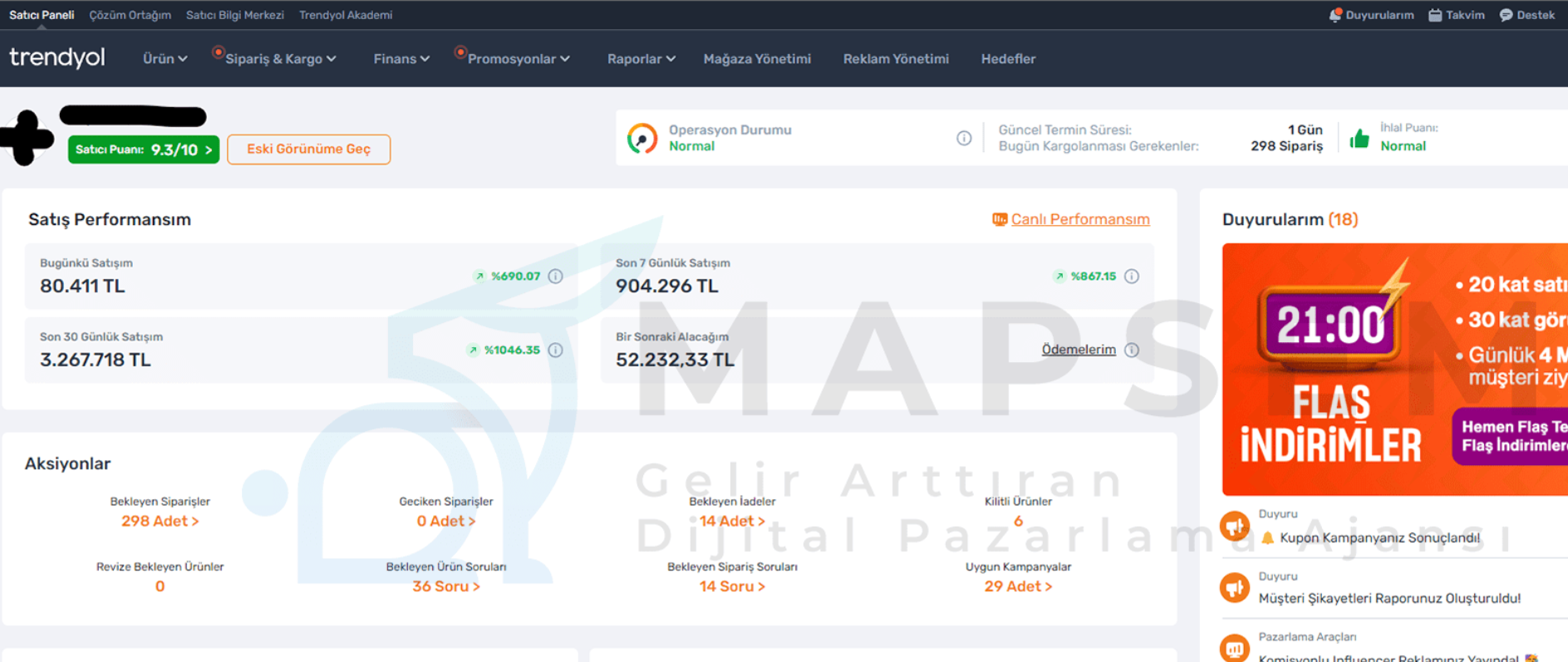Click megaphone icon for Müşteri Şikayetleri announcement

pos(1235,588)
